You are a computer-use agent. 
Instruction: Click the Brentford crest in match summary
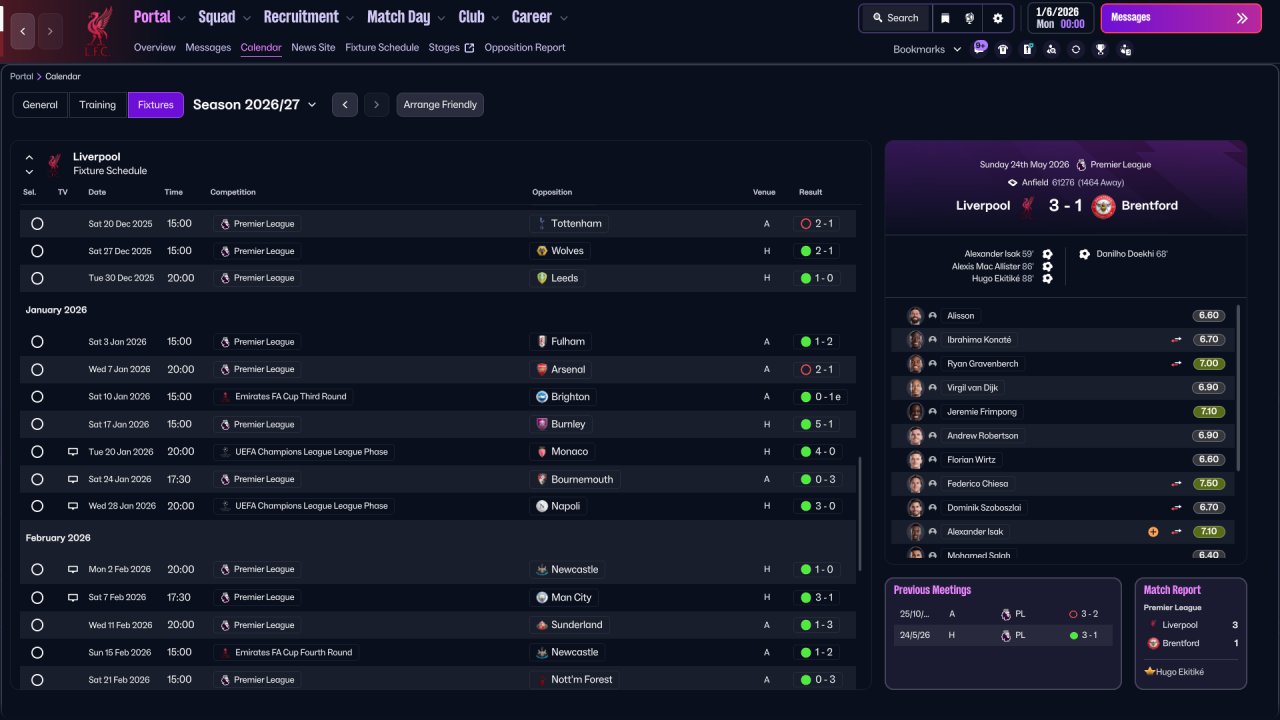pyautogui.click(x=1103, y=206)
